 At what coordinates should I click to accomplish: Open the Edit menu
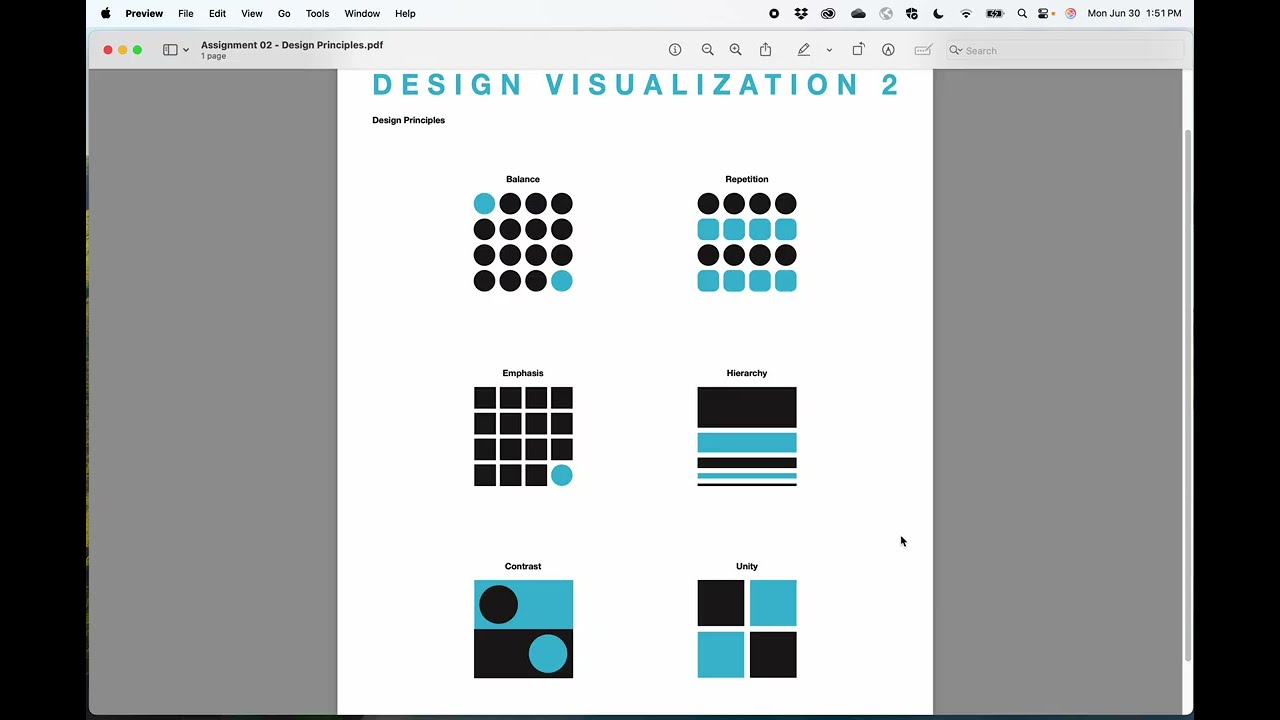click(x=217, y=14)
